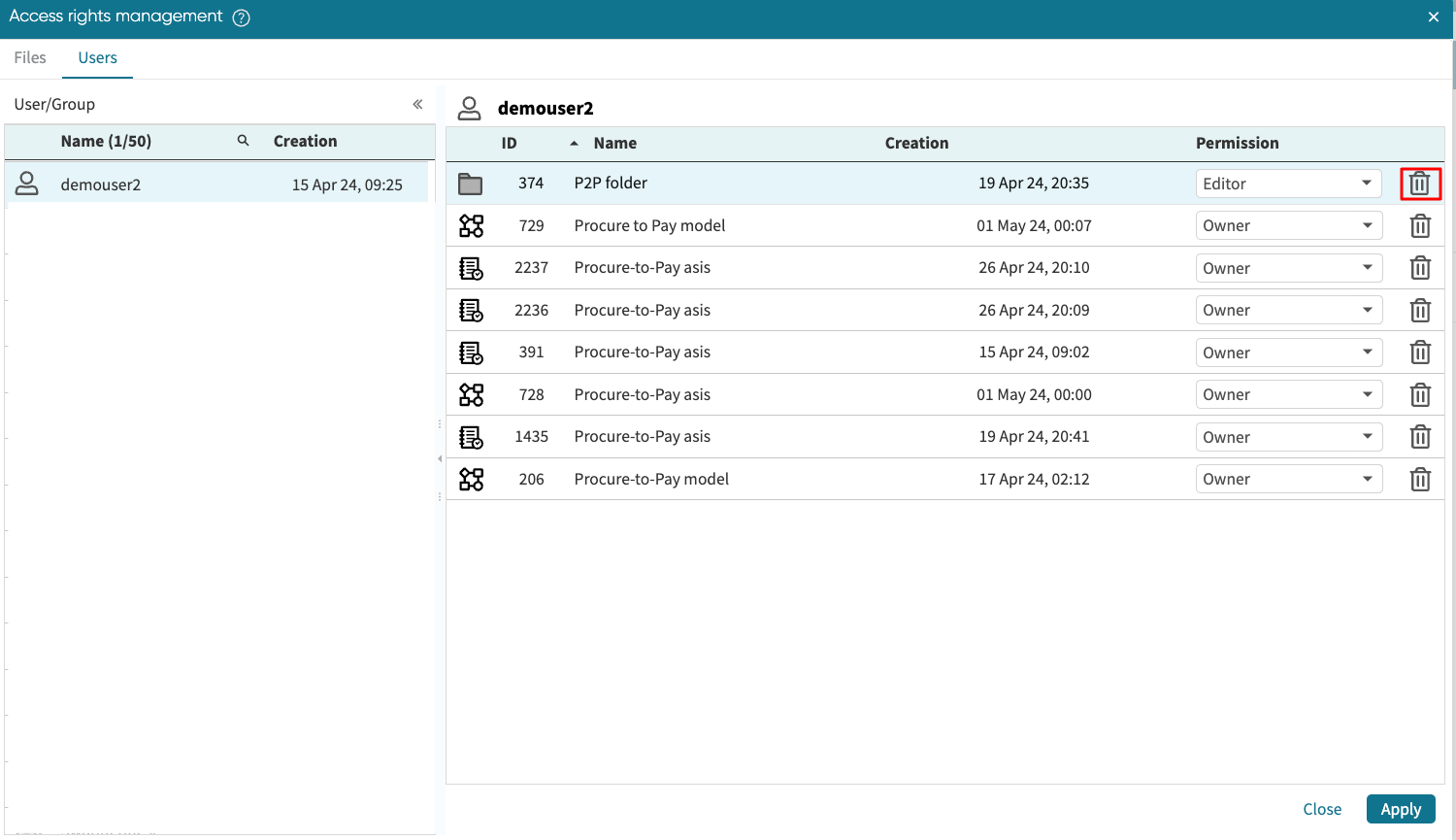The height and width of the screenshot is (840, 1456).
Task: Delete access entry for ID 206
Action: coord(1420,480)
